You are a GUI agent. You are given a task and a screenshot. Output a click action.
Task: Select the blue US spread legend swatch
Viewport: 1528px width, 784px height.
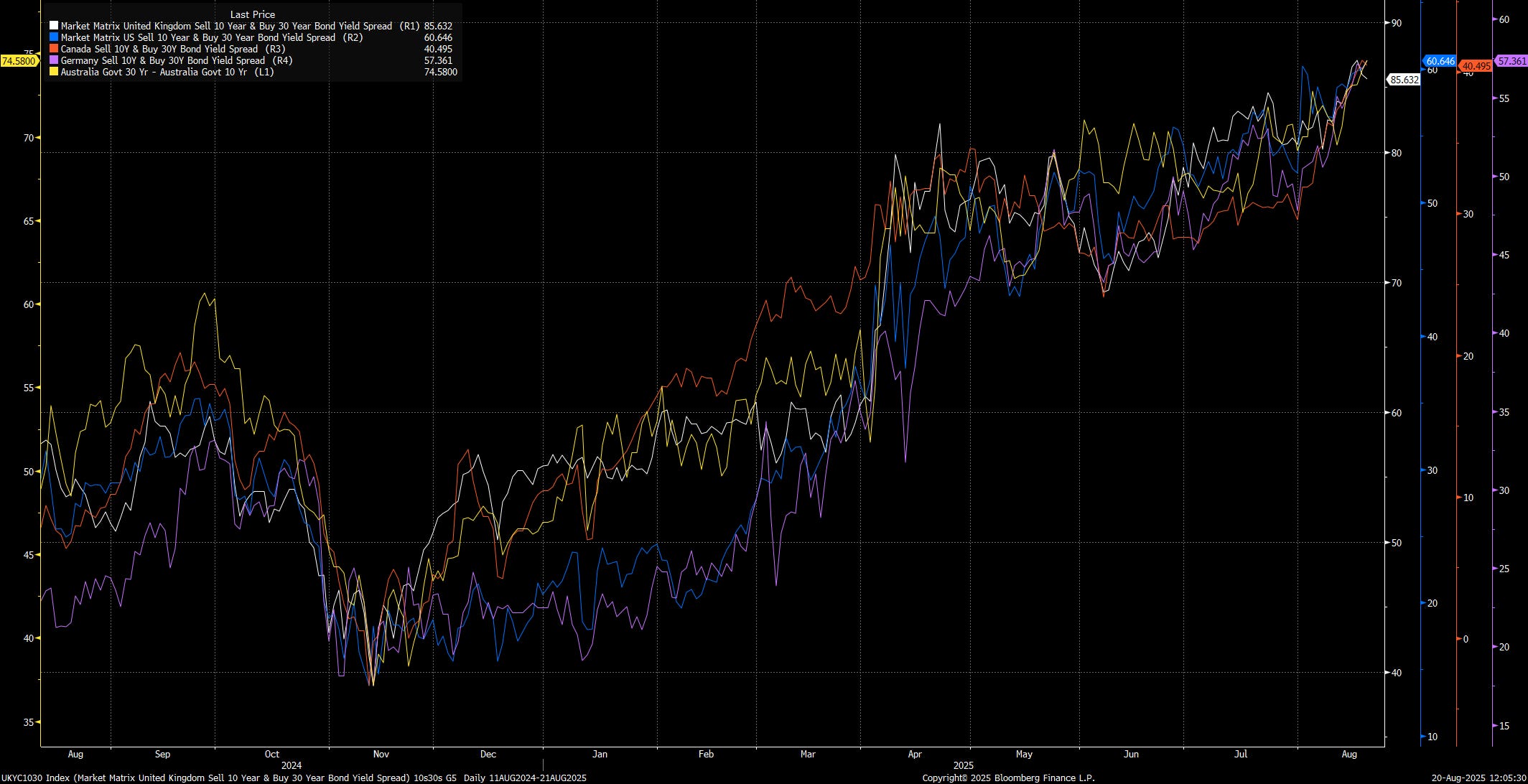55,37
